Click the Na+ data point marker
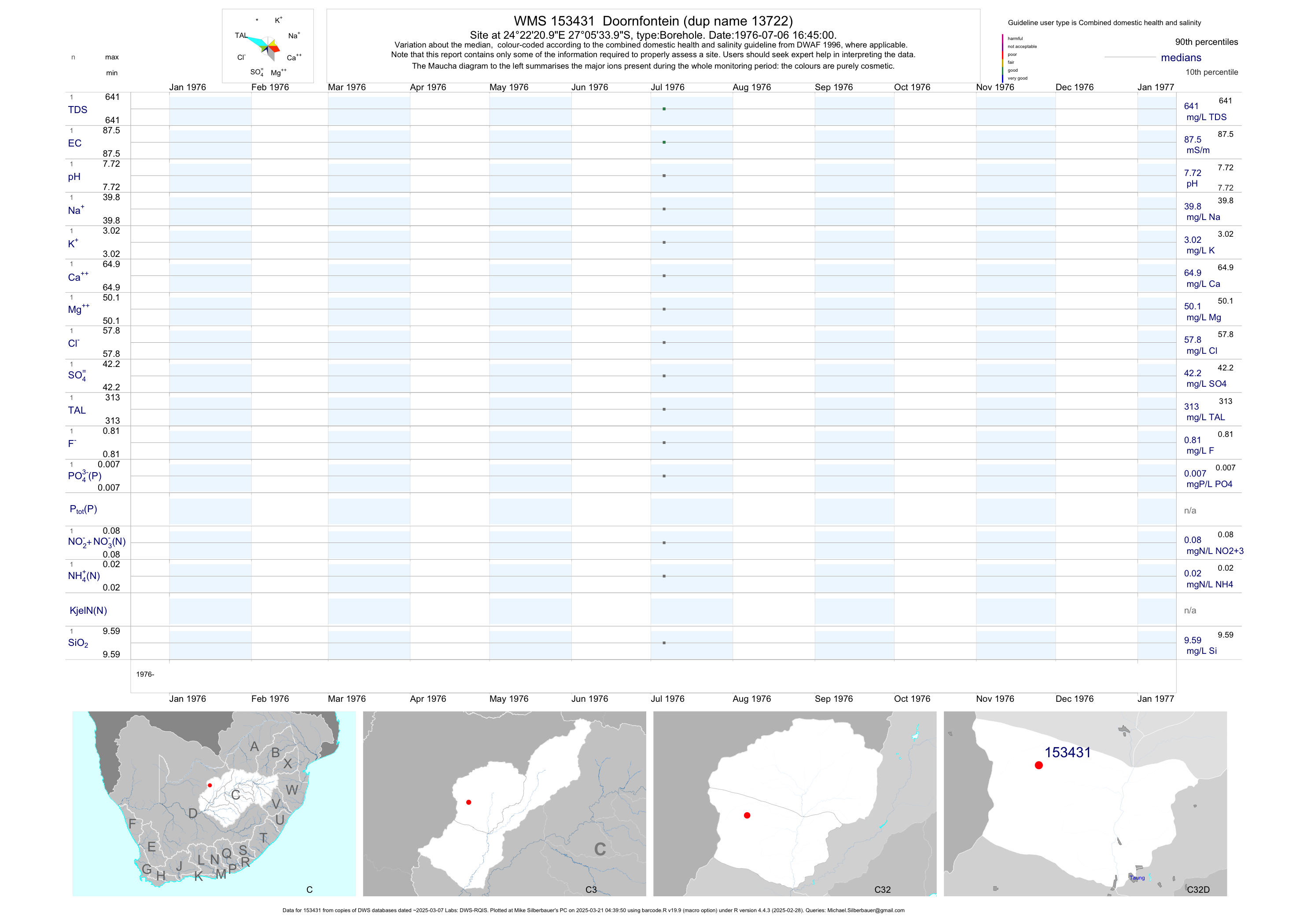 (x=664, y=209)
